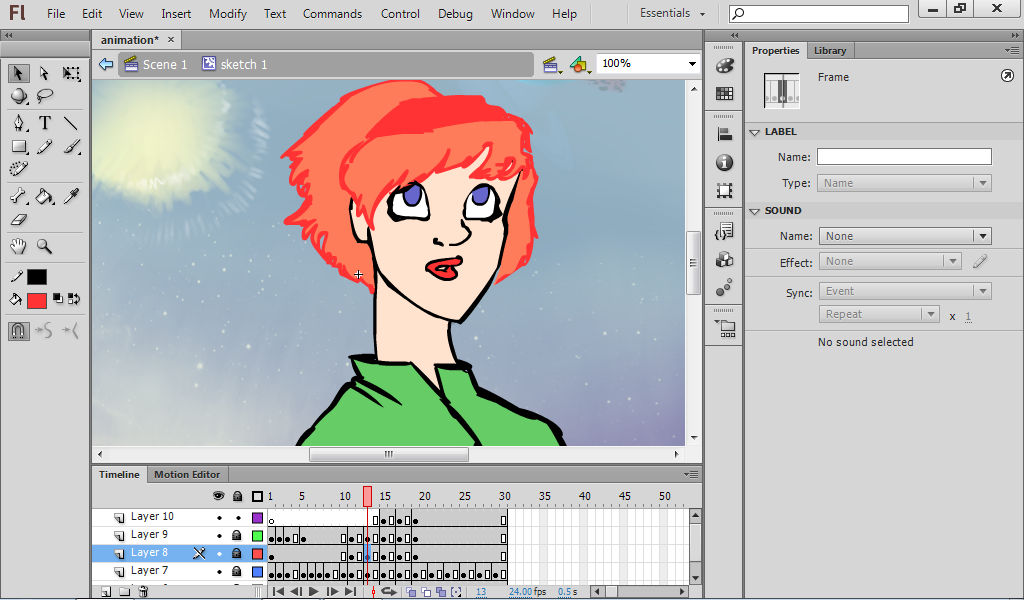Open the Transform panel icon

point(724,191)
